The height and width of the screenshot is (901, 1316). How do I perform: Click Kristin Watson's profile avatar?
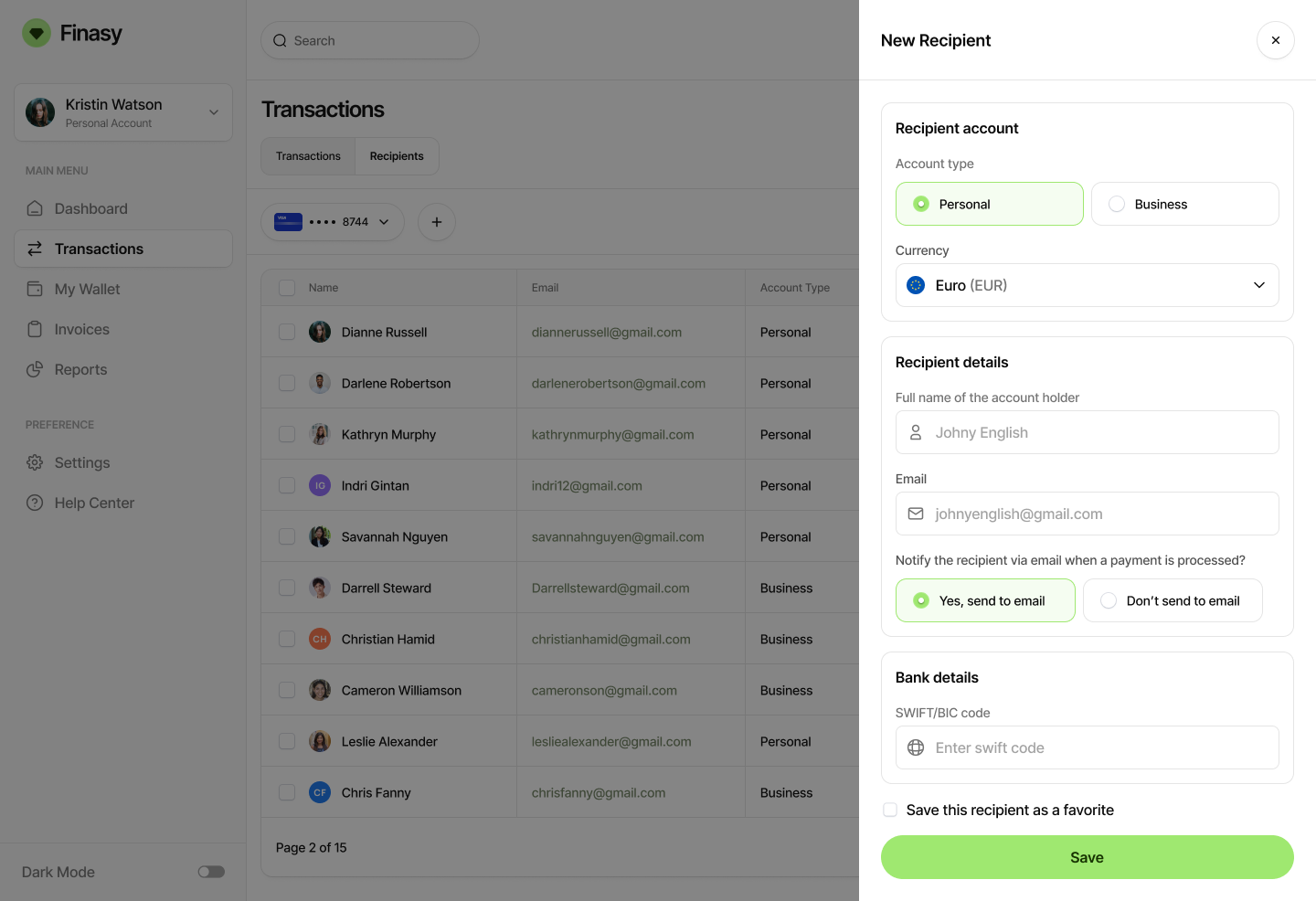click(40, 112)
